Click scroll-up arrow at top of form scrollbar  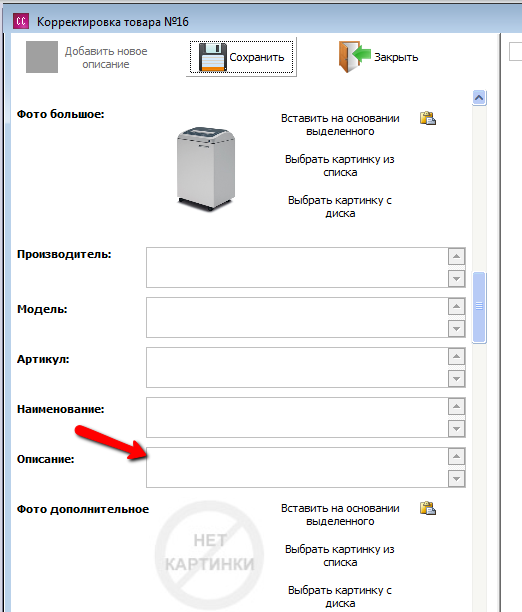tap(479, 98)
